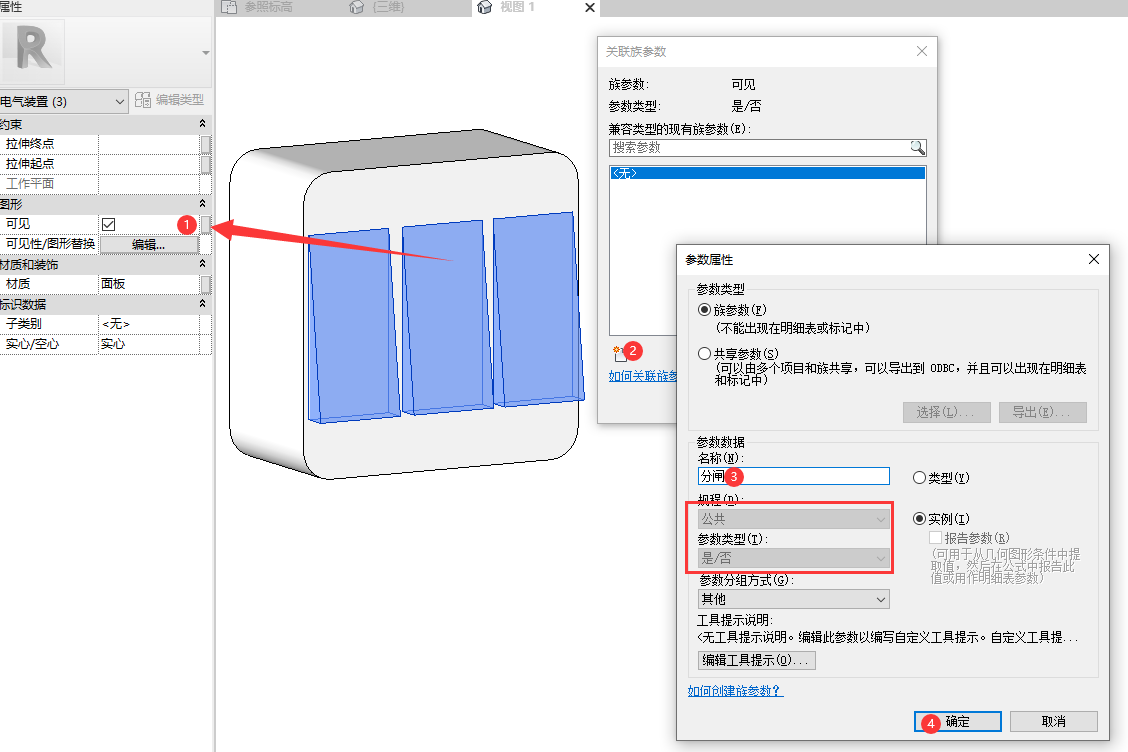Screen dimensions: 1128x752
Task: Open the 如何创建族参数? help link
Action: point(734,691)
